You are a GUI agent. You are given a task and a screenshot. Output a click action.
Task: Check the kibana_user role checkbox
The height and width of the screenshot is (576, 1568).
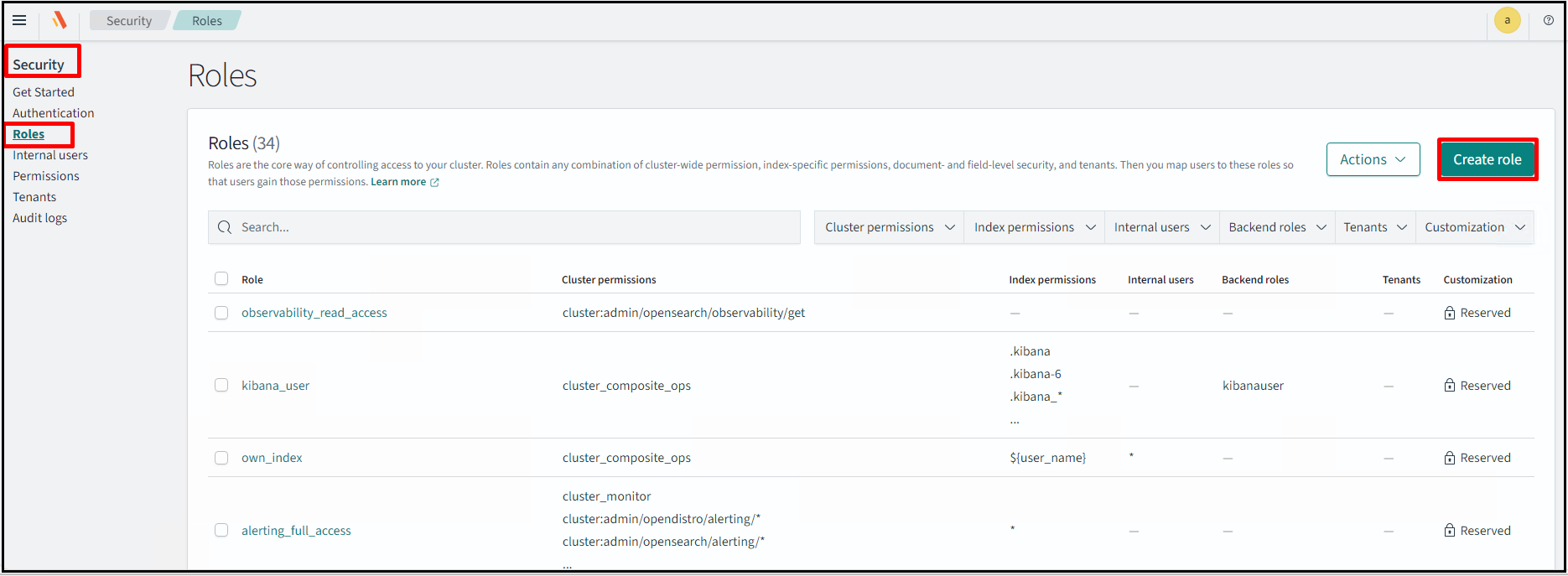point(221,386)
